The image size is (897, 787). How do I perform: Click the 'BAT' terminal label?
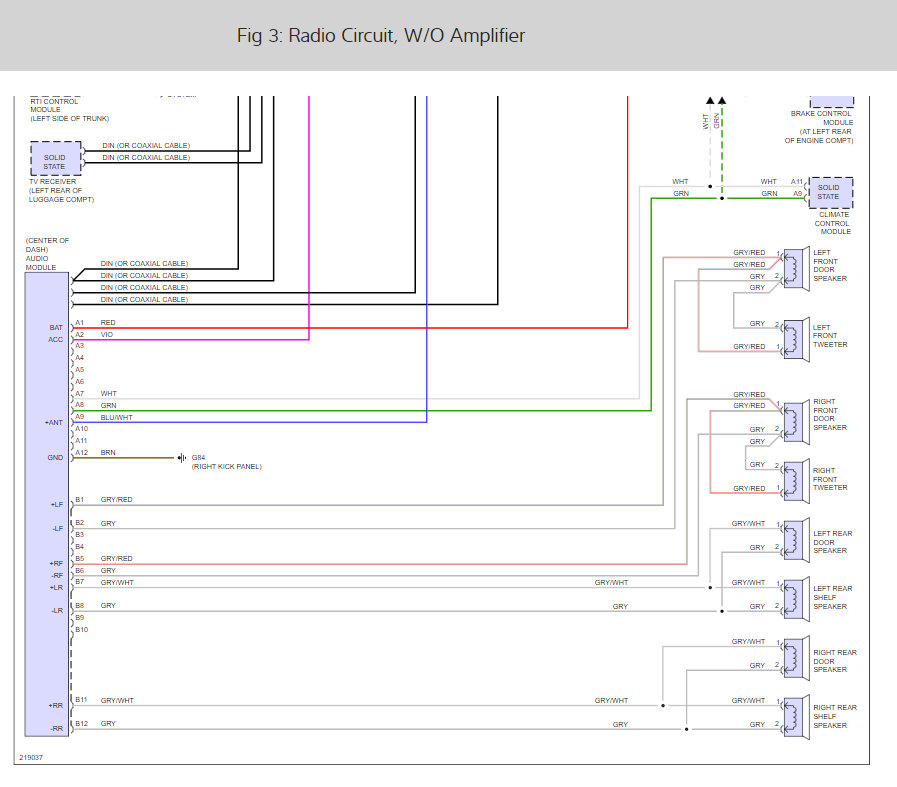point(56,328)
